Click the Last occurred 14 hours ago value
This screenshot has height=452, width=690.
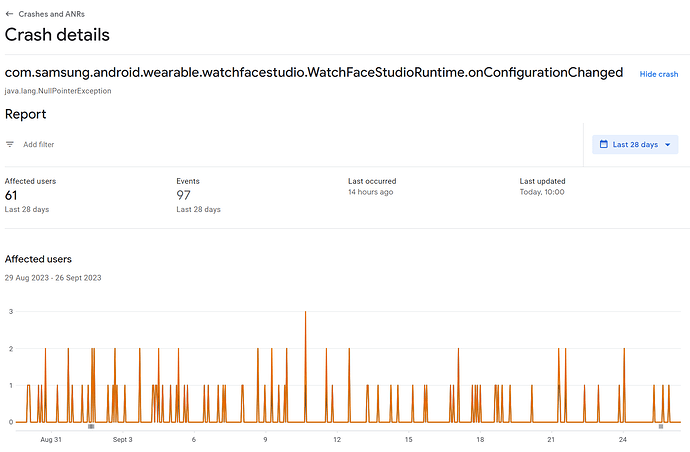[370, 192]
